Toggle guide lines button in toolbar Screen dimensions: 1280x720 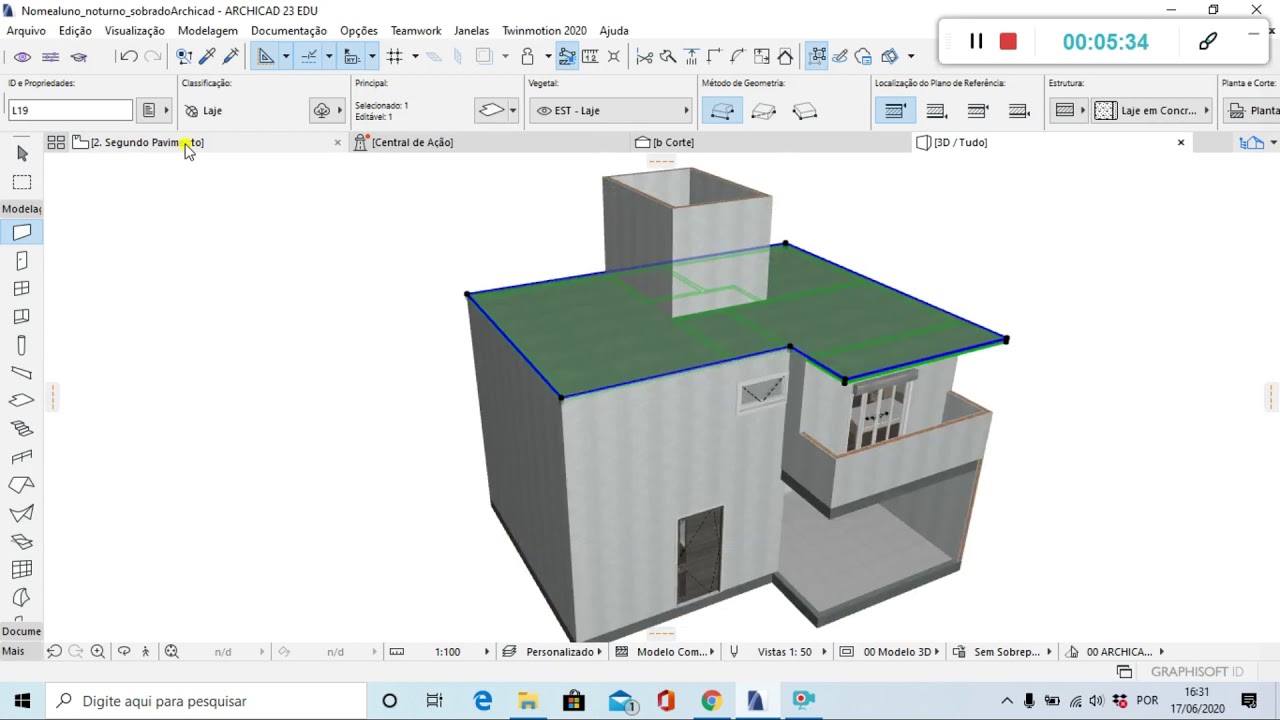tap(266, 56)
